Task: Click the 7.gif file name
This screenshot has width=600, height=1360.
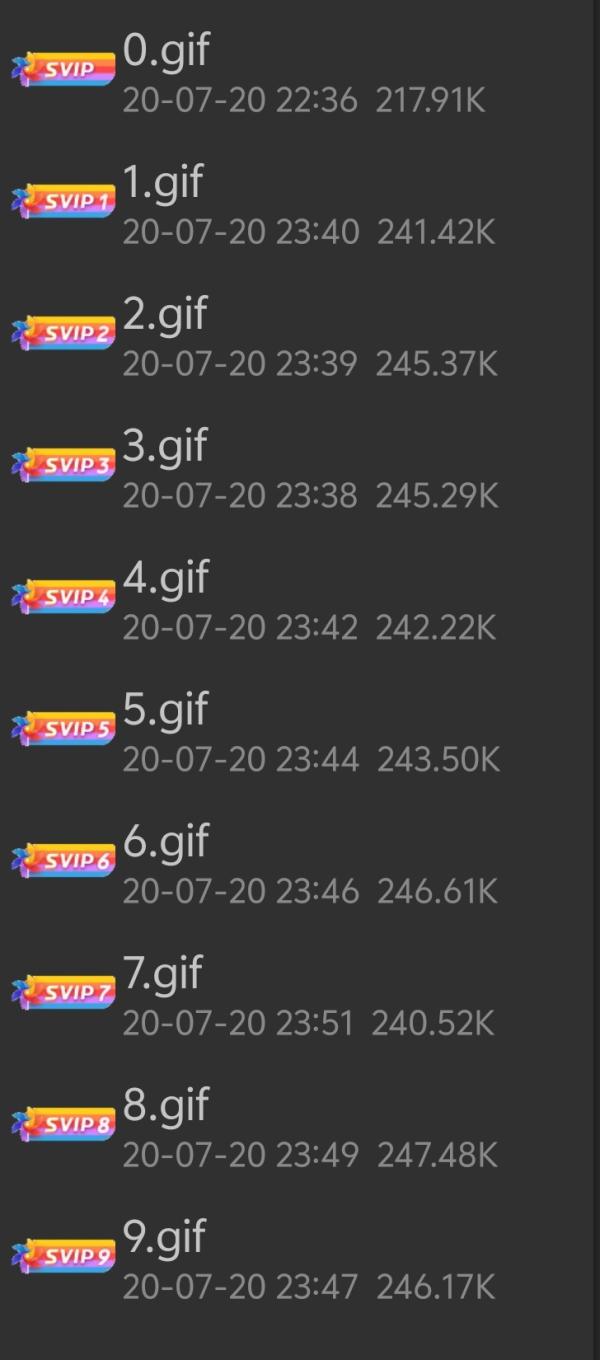Action: pyautogui.click(x=163, y=974)
